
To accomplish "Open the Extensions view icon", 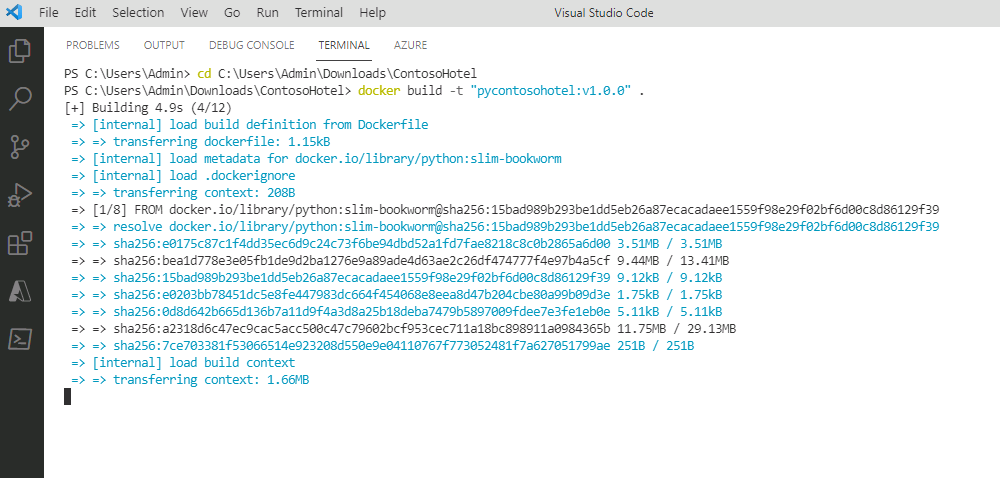I will (x=20, y=243).
